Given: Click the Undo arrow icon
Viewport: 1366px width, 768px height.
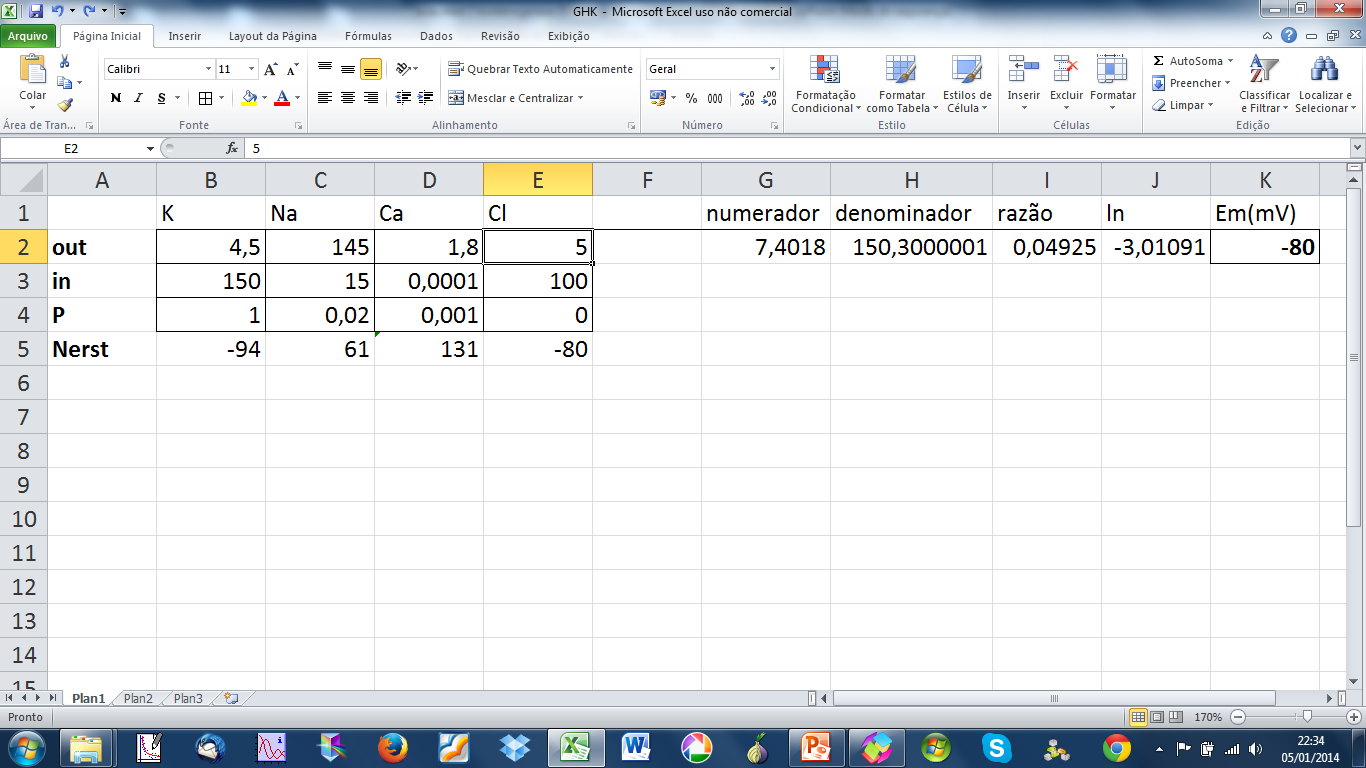Looking at the screenshot, I should click(58, 12).
